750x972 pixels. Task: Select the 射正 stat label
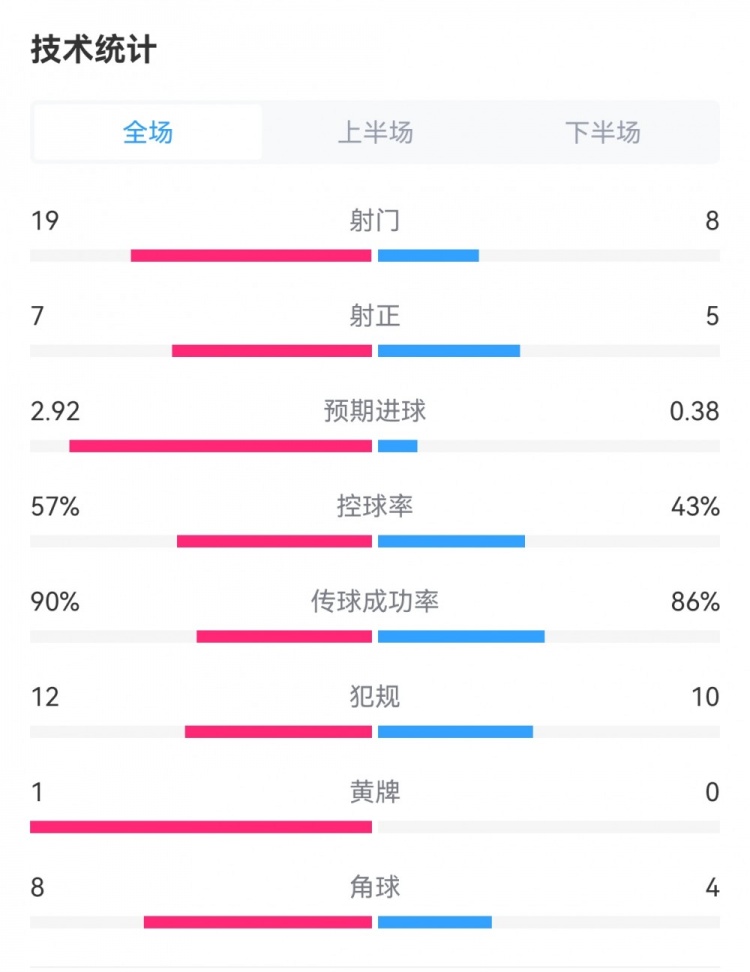[375, 317]
